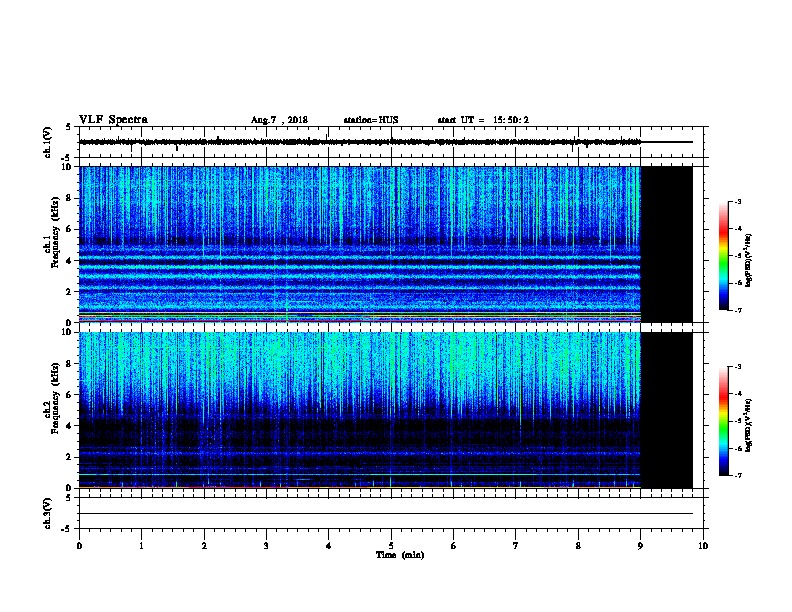792x612 pixels.
Task: Click the ch.1 "Frequency (kHz)" axis label
Action: (55, 232)
